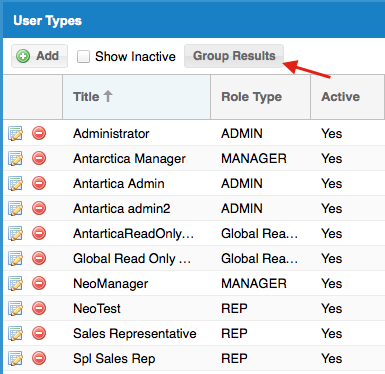This screenshot has width=385, height=374.
Task: Open edit for NeoManager row
Action: [x=15, y=284]
